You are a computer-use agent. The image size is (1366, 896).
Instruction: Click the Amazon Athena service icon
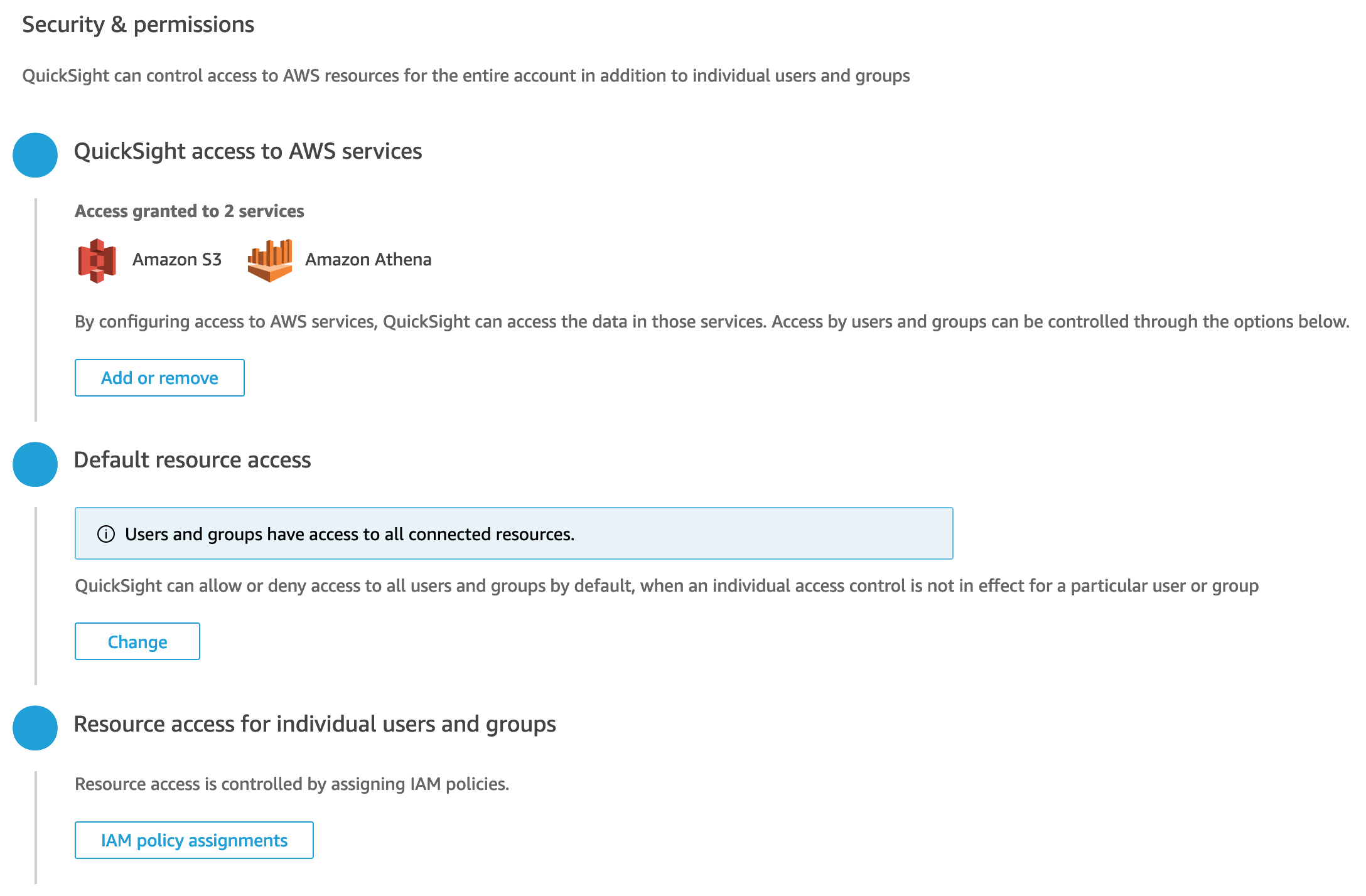[270, 260]
